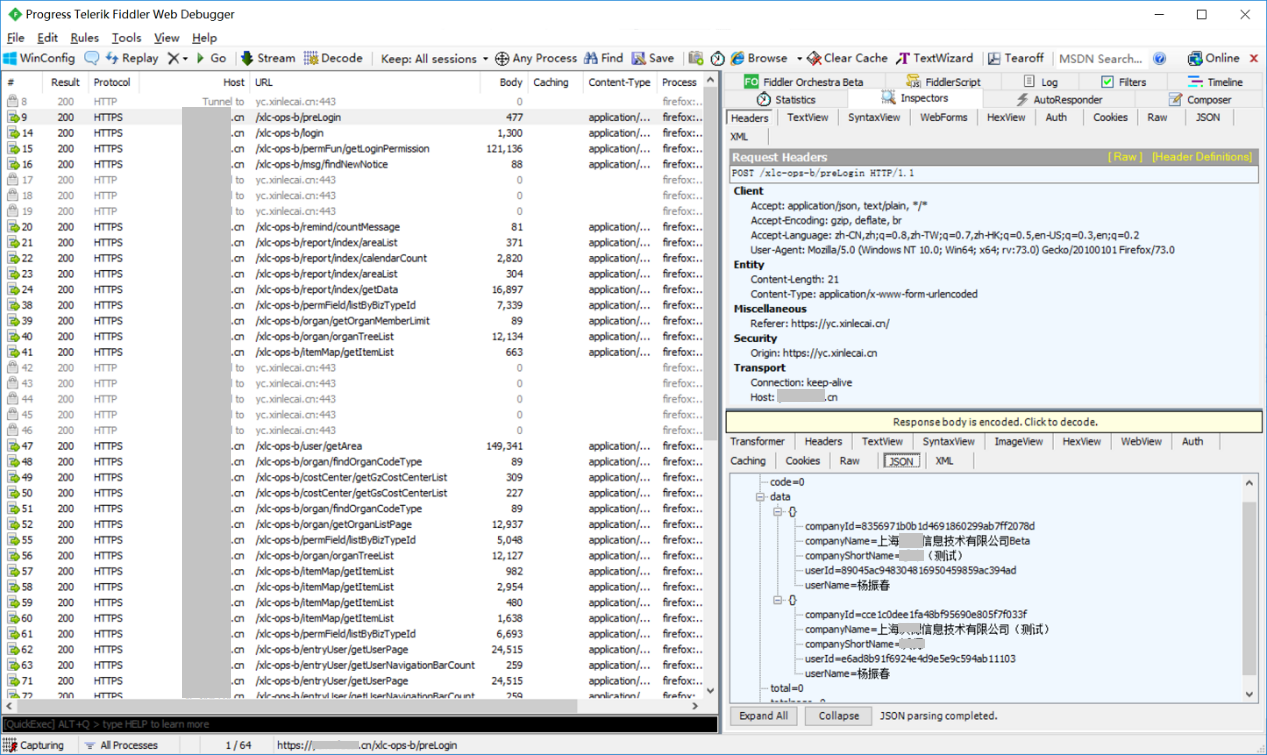Switch to the AutoResponder tab
1267x755 pixels.
[1059, 100]
